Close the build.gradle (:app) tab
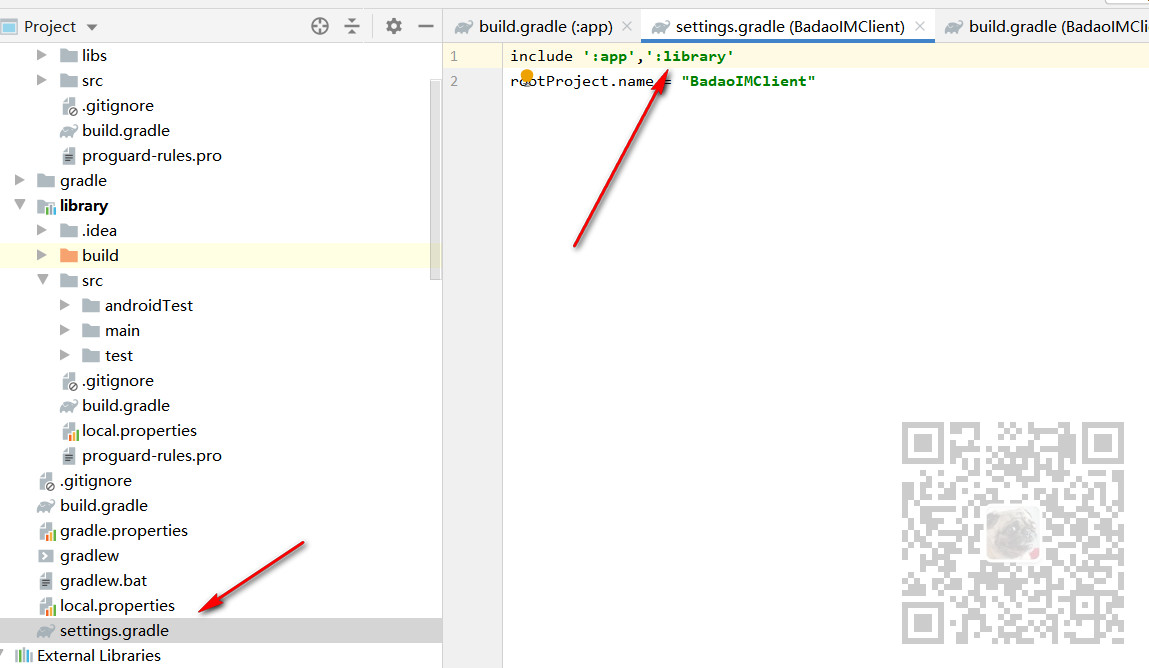 [x=627, y=26]
